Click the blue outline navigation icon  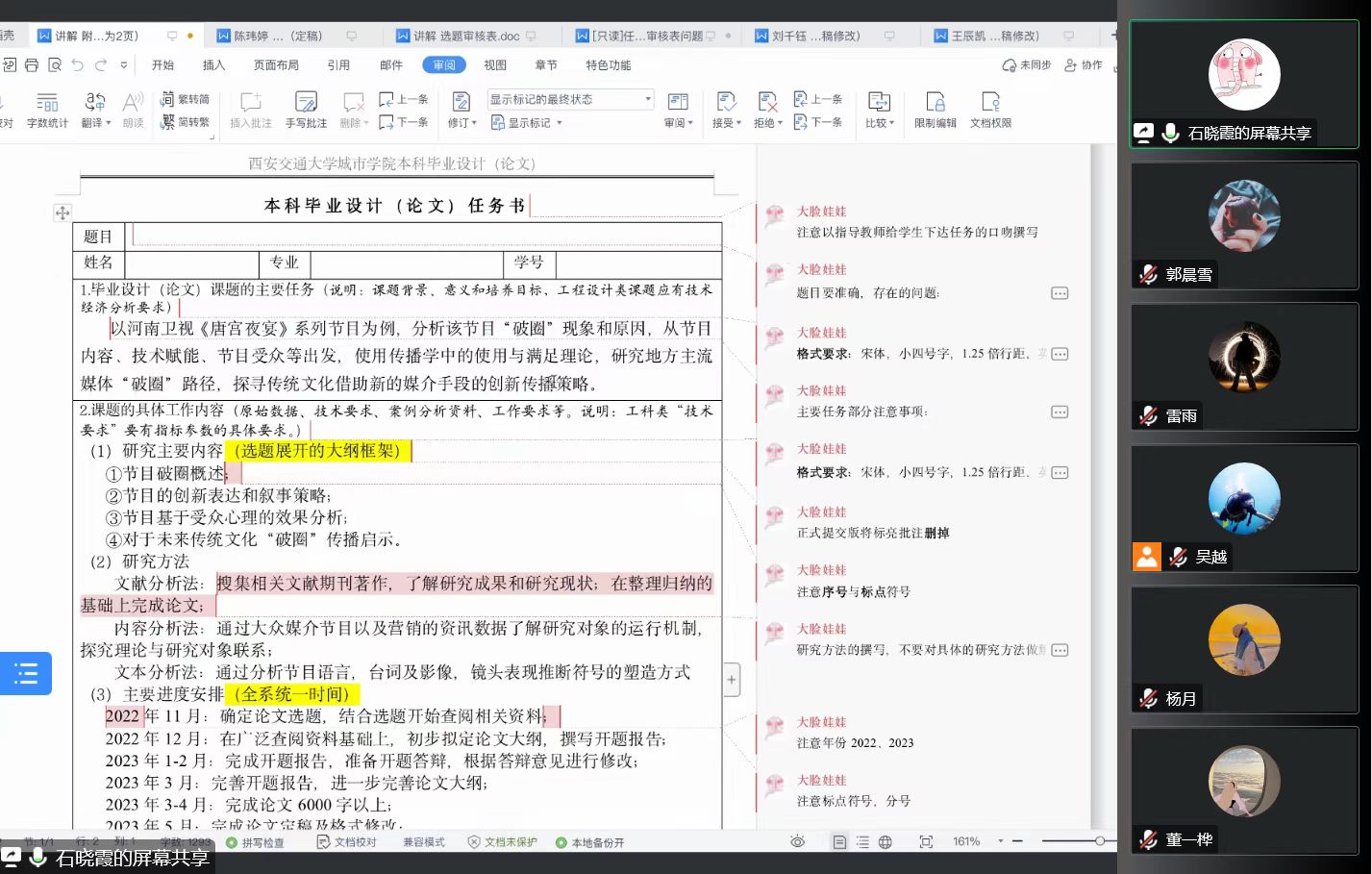pos(26,673)
